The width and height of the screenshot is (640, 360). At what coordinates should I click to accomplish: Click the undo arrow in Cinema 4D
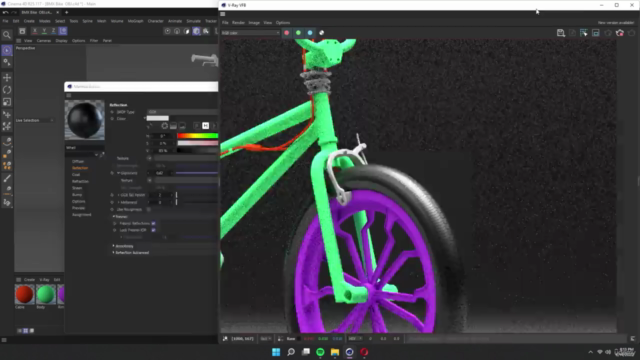pyautogui.click(x=6, y=12)
